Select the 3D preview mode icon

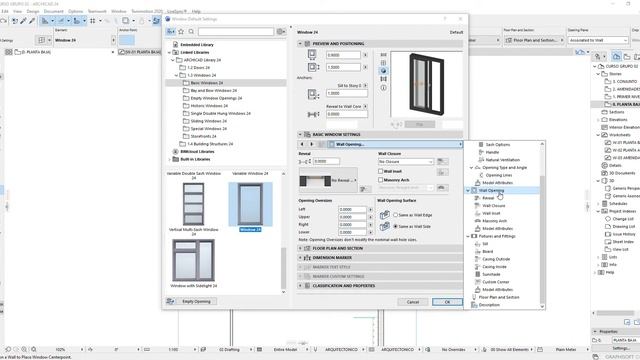click(383, 71)
